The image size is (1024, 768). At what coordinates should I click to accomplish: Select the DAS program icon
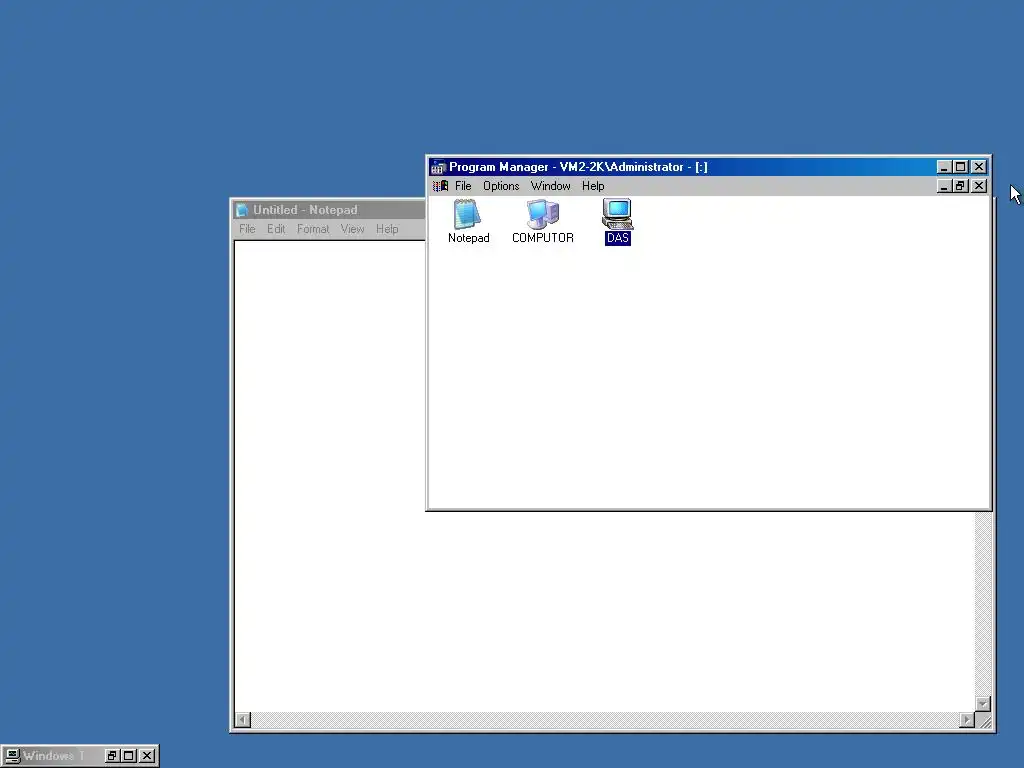tap(617, 221)
